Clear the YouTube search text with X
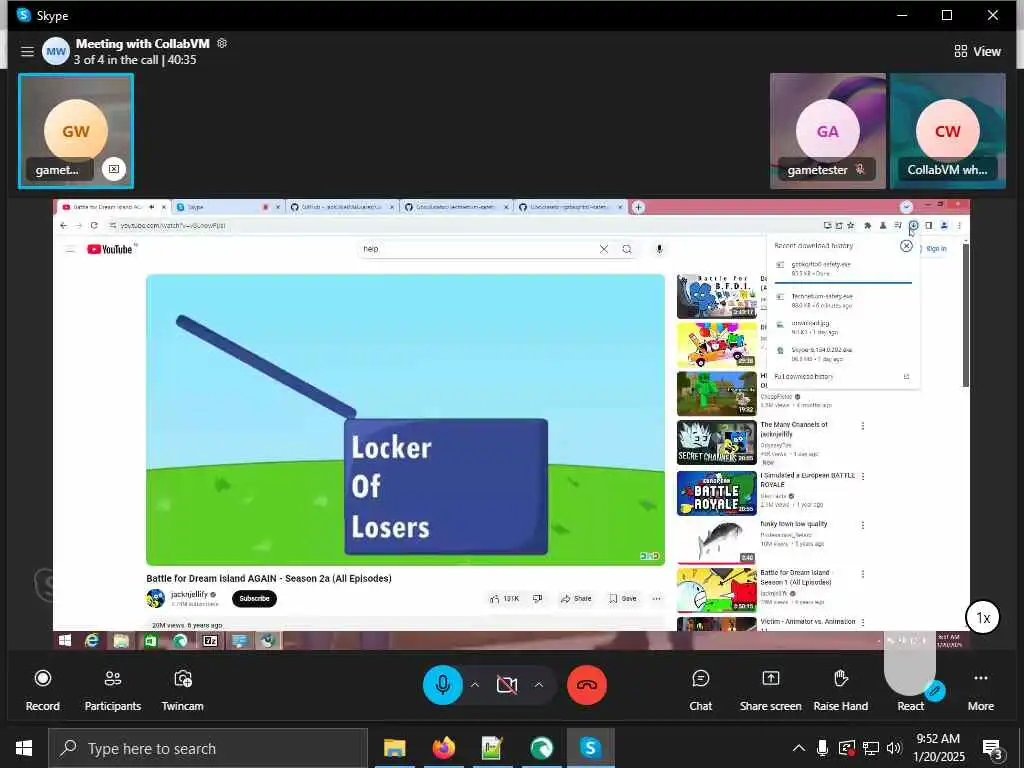Image resolution: width=1024 pixels, height=768 pixels. point(603,249)
